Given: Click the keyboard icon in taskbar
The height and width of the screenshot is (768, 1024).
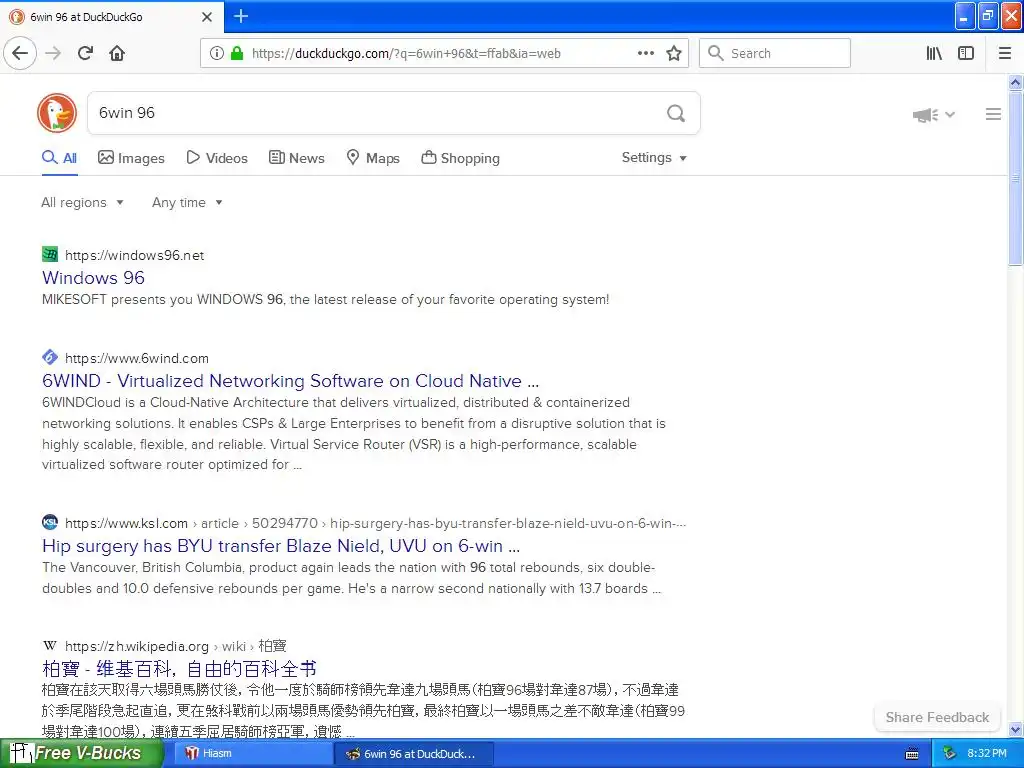Looking at the screenshot, I should point(912,754).
